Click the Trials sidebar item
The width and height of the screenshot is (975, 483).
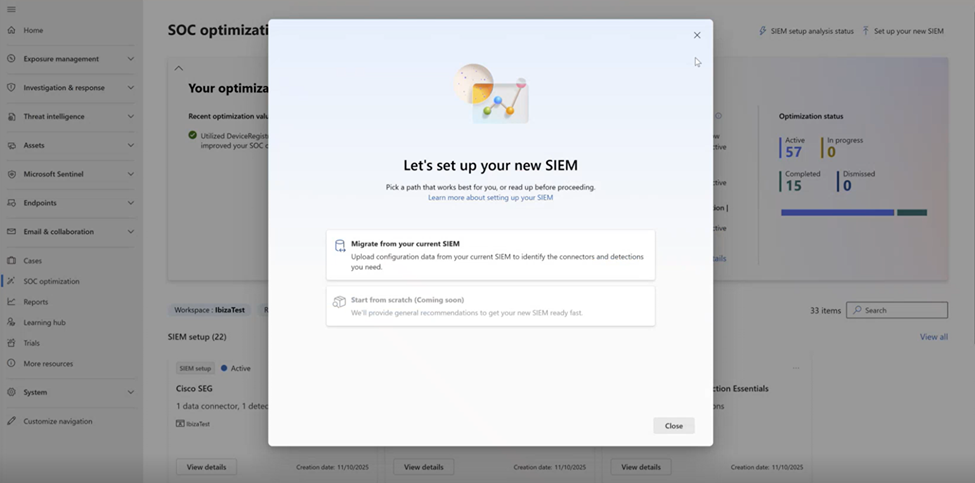[x=31, y=343]
